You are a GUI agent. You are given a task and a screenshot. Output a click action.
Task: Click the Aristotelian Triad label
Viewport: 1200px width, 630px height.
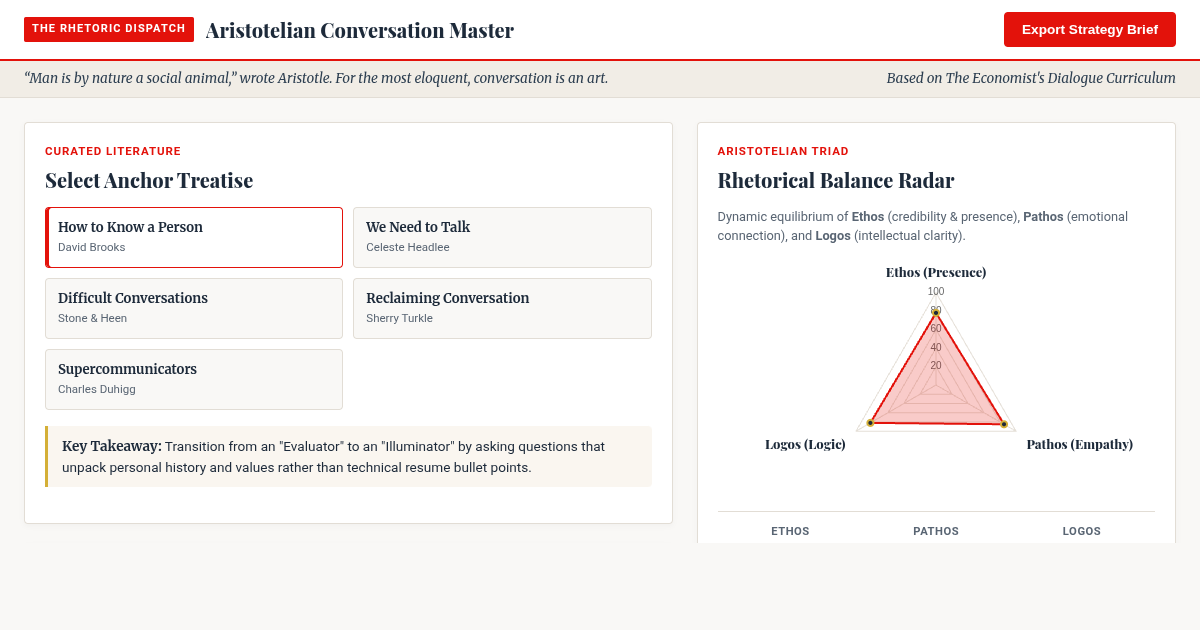[783, 151]
